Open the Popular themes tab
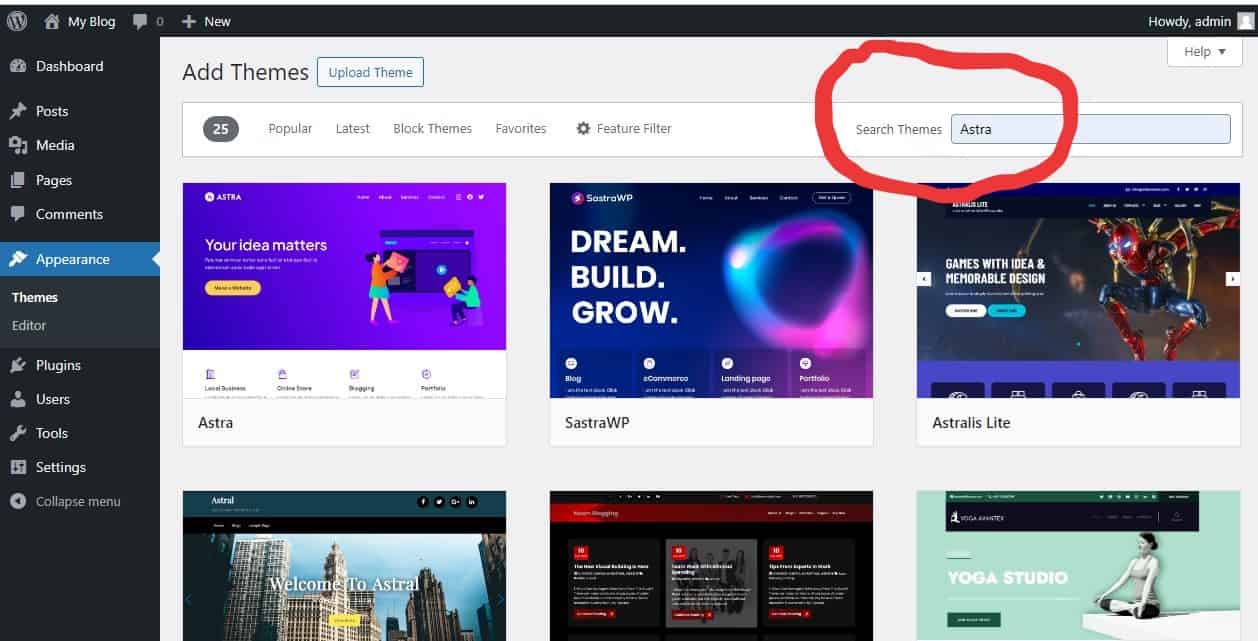The width and height of the screenshot is (1258, 641). tap(290, 128)
